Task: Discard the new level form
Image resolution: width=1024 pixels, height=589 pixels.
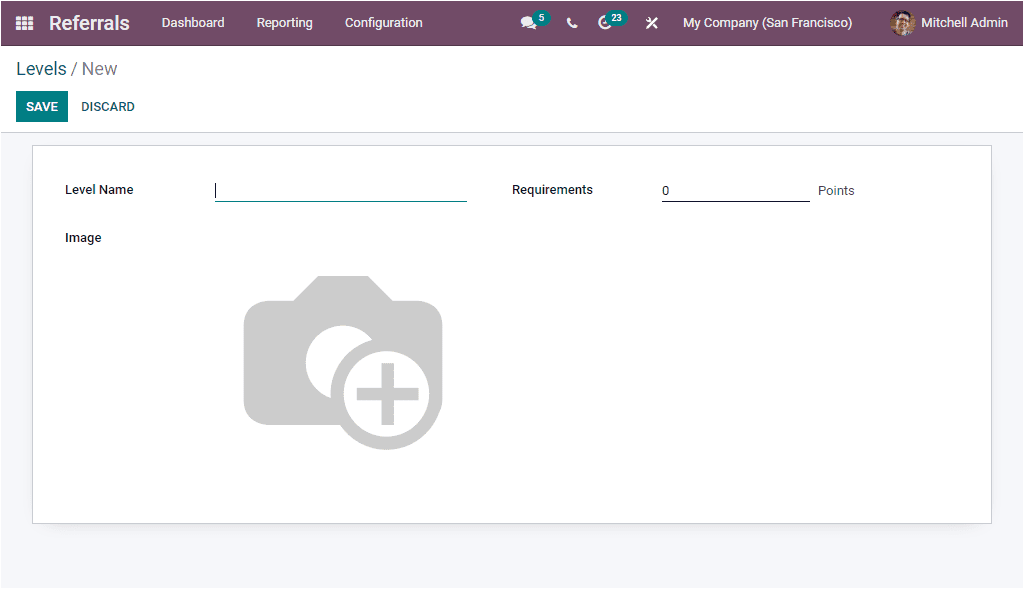Action: pyautogui.click(x=107, y=106)
